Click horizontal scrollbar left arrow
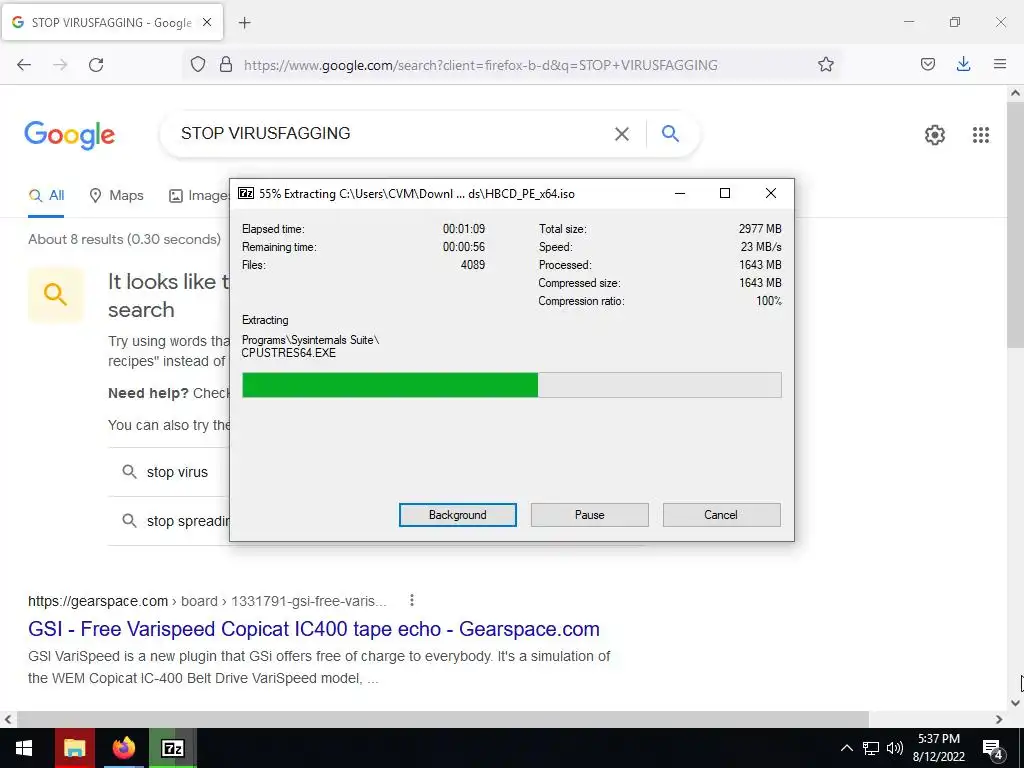 [7, 719]
